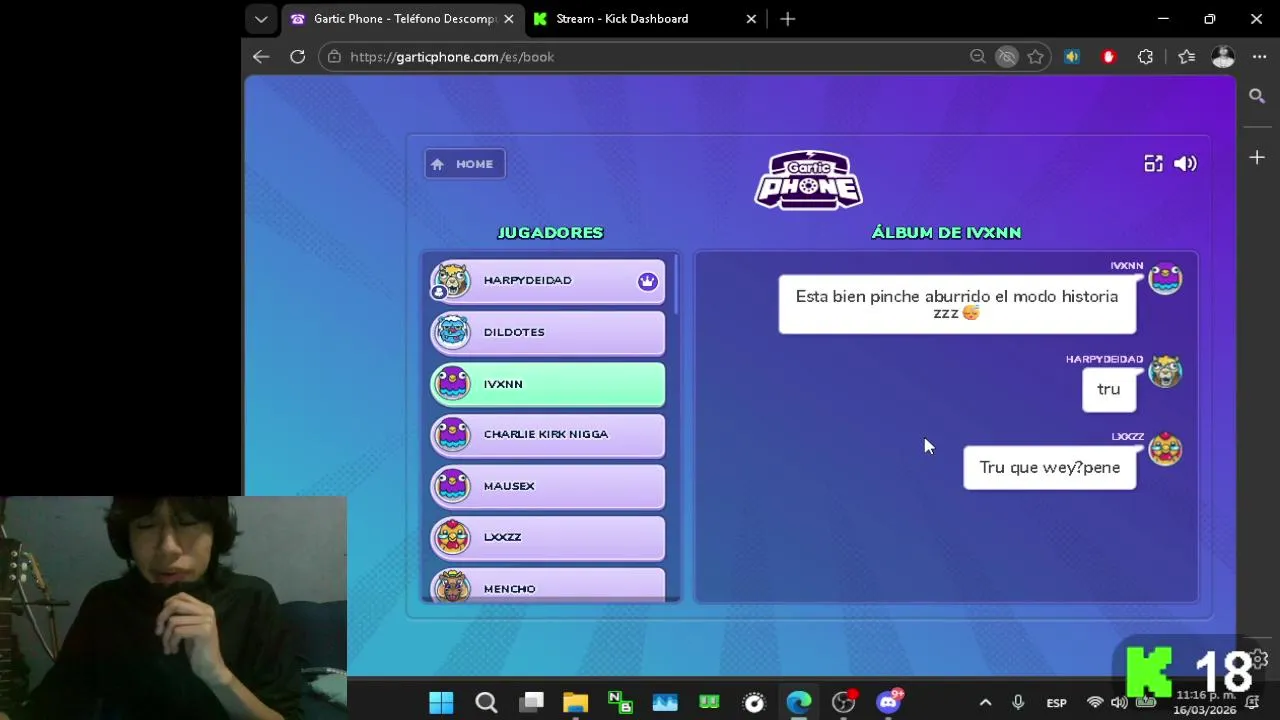Add this page to favorites star

coord(1036,57)
